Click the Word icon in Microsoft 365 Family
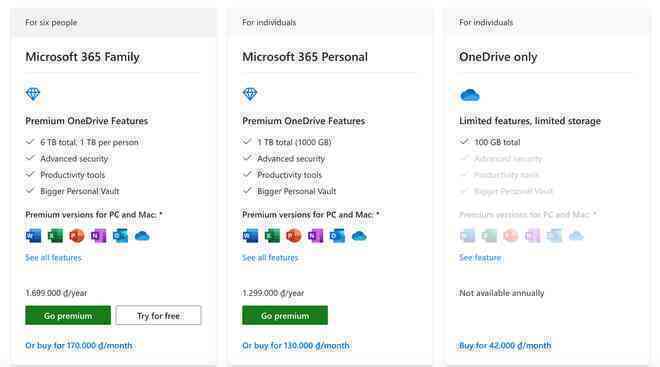 pos(34,236)
